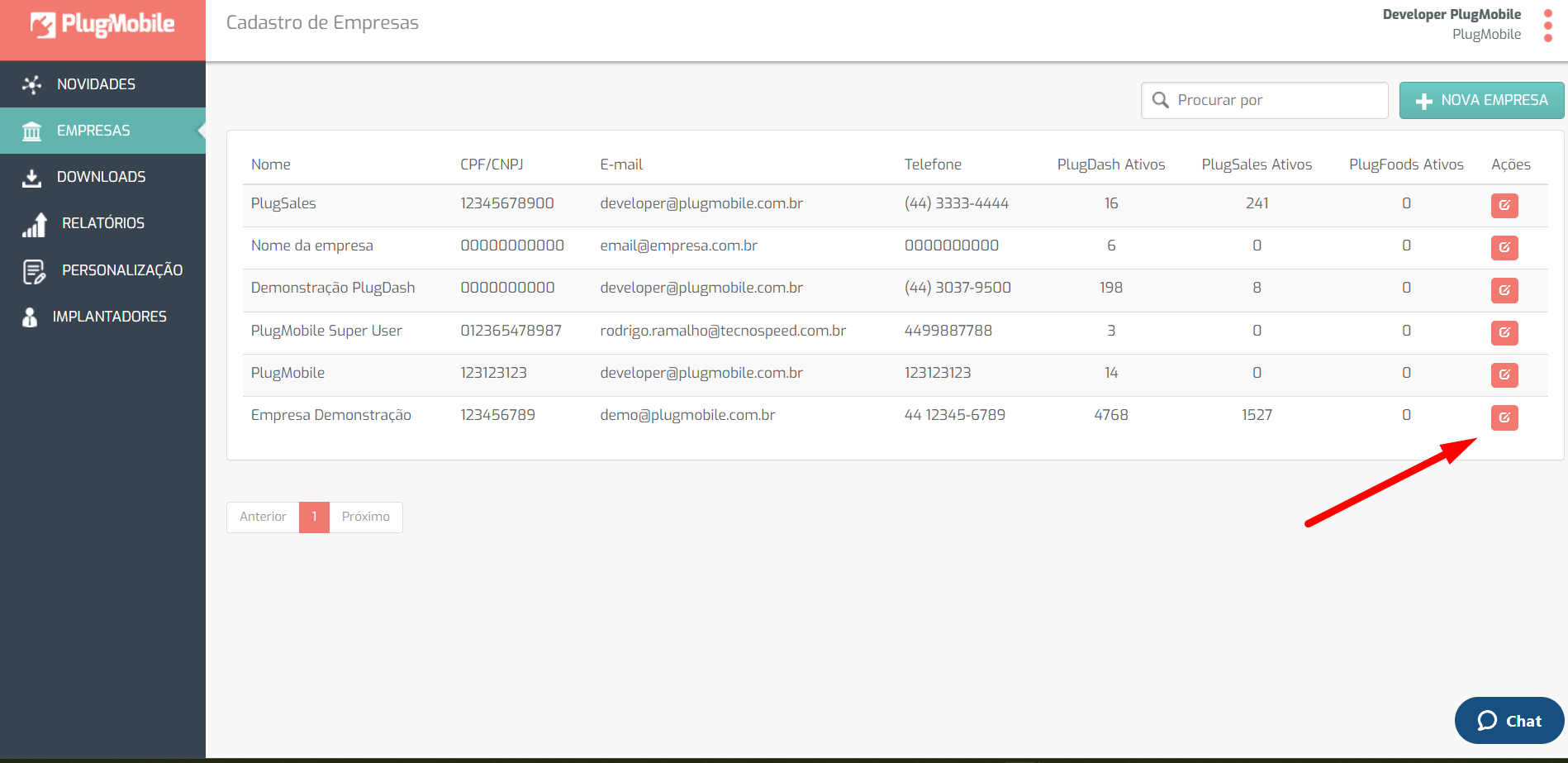Image resolution: width=1568 pixels, height=763 pixels.
Task: Click the PlugMobile logo
Action: (102, 25)
